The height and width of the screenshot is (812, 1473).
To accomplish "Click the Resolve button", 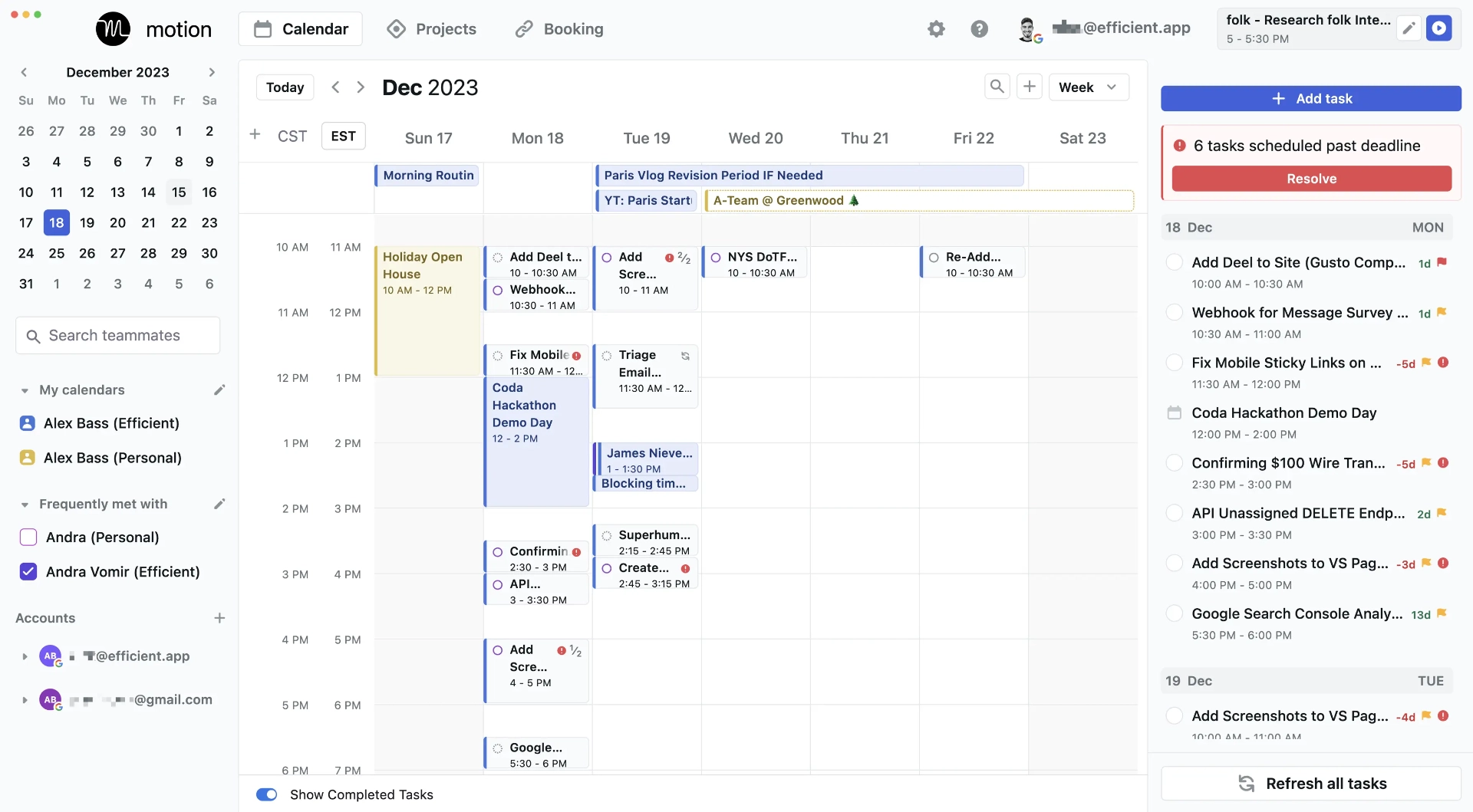I will (x=1311, y=179).
